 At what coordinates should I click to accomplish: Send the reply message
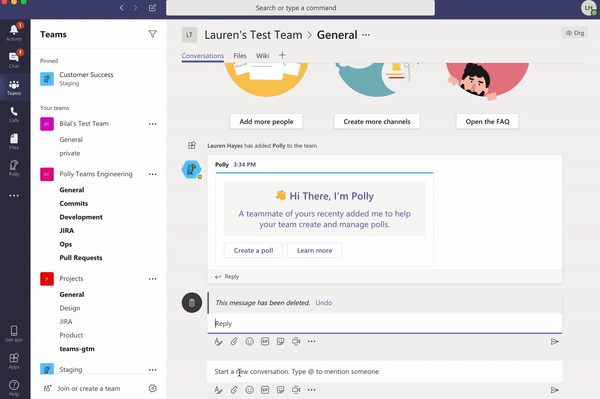(x=554, y=342)
